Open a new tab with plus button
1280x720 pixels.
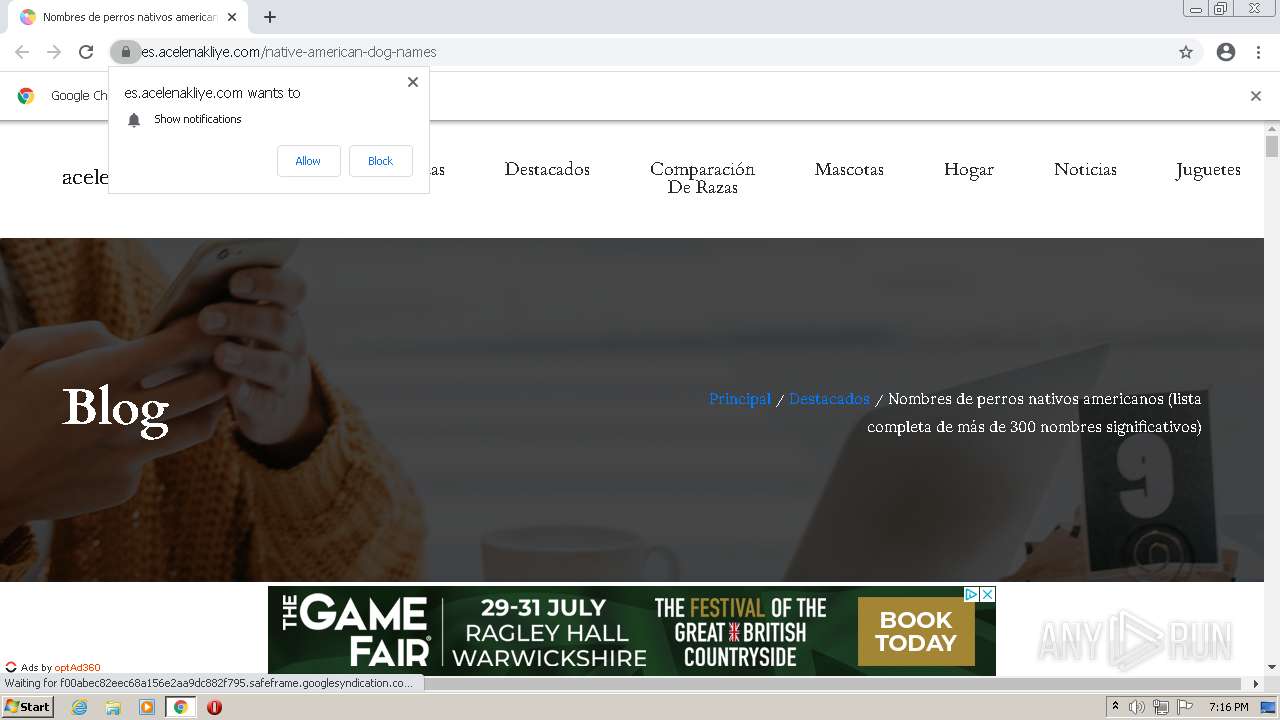coord(270,17)
